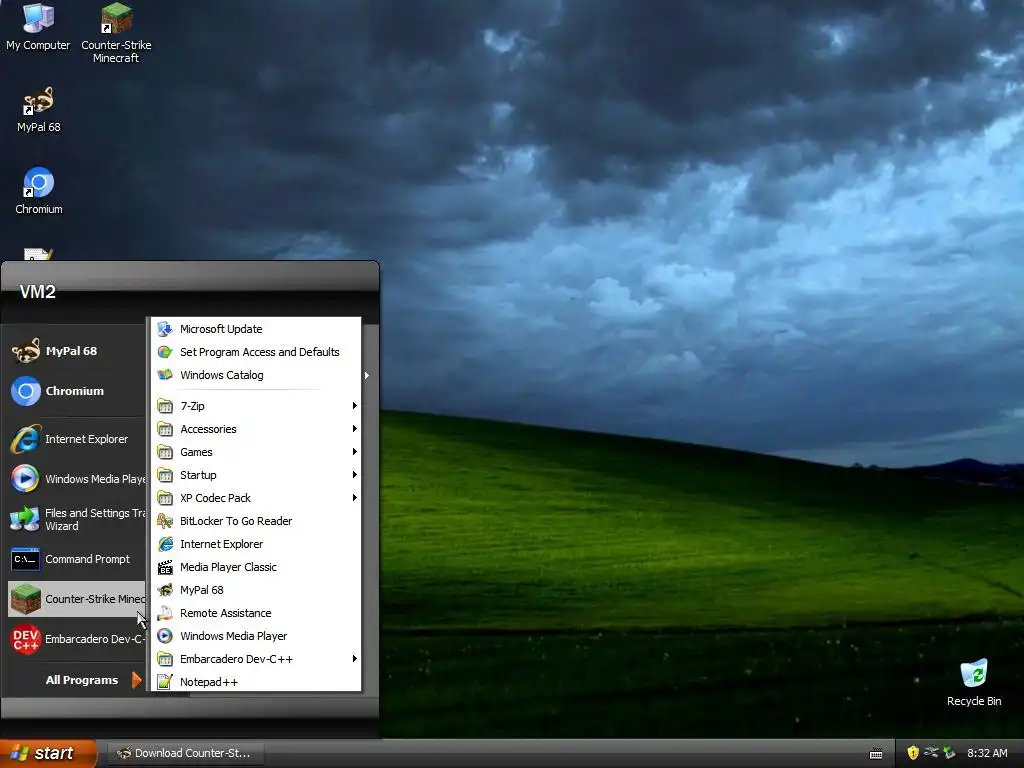
Task: Open the Recycle Bin
Action: tap(974, 682)
